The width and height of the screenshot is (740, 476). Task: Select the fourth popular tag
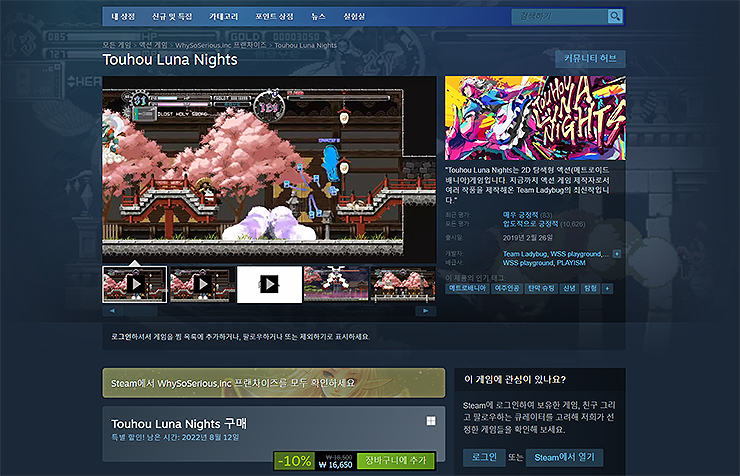pos(569,288)
